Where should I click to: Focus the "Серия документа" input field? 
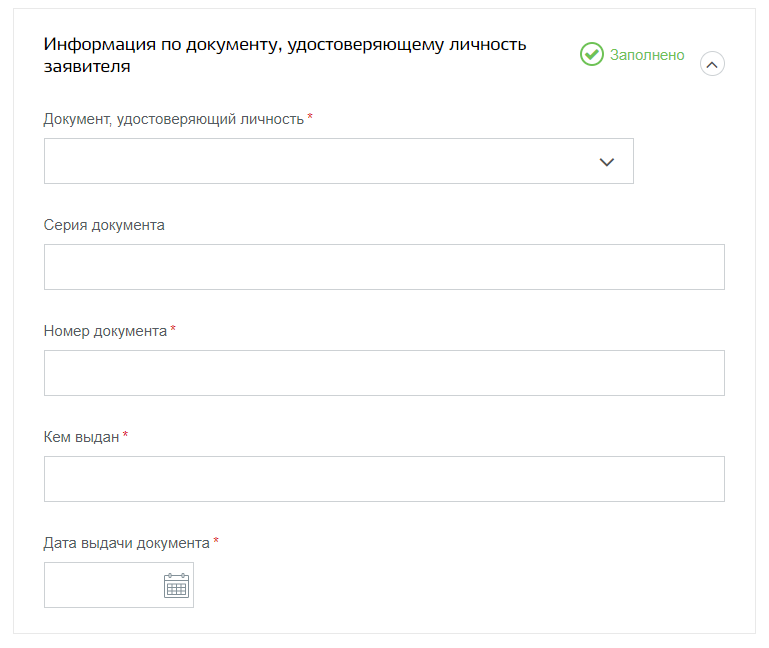point(384,267)
